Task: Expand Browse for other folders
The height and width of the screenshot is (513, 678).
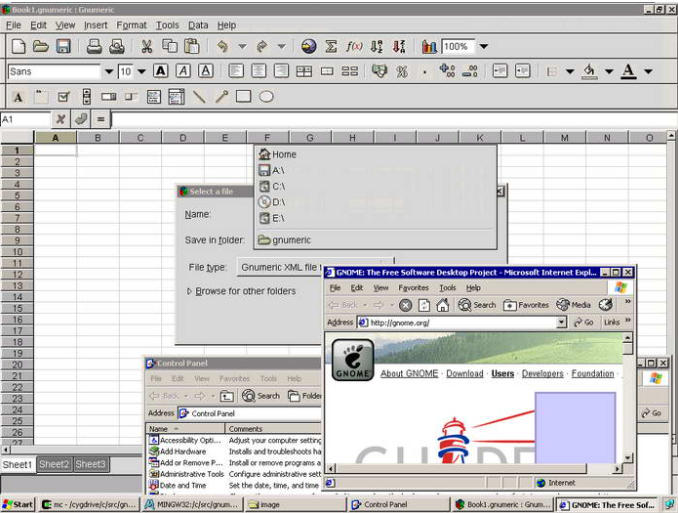Action: tap(245, 291)
